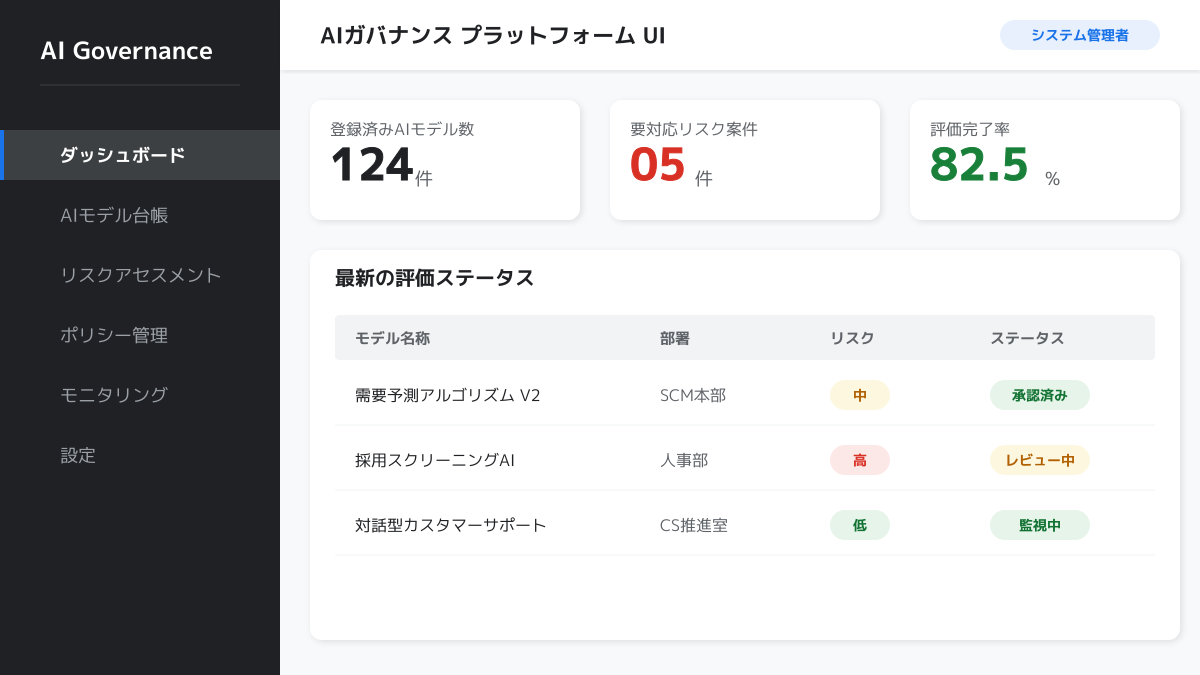Click the 高 risk badge for 人事部
This screenshot has height=675, width=1200.
(859, 460)
